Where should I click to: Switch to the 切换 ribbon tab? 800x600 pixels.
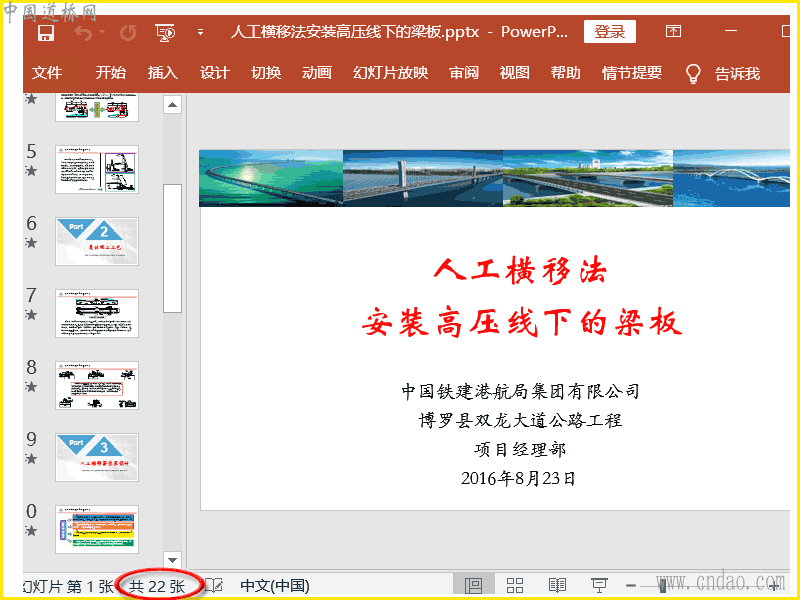click(266, 72)
